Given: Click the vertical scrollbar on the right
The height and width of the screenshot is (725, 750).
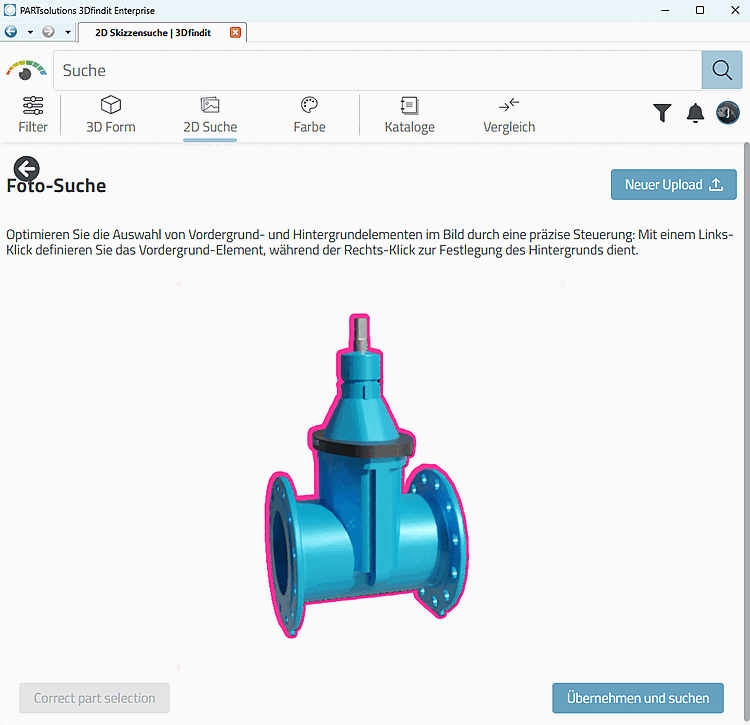Looking at the screenshot, I should pyautogui.click(x=747, y=430).
